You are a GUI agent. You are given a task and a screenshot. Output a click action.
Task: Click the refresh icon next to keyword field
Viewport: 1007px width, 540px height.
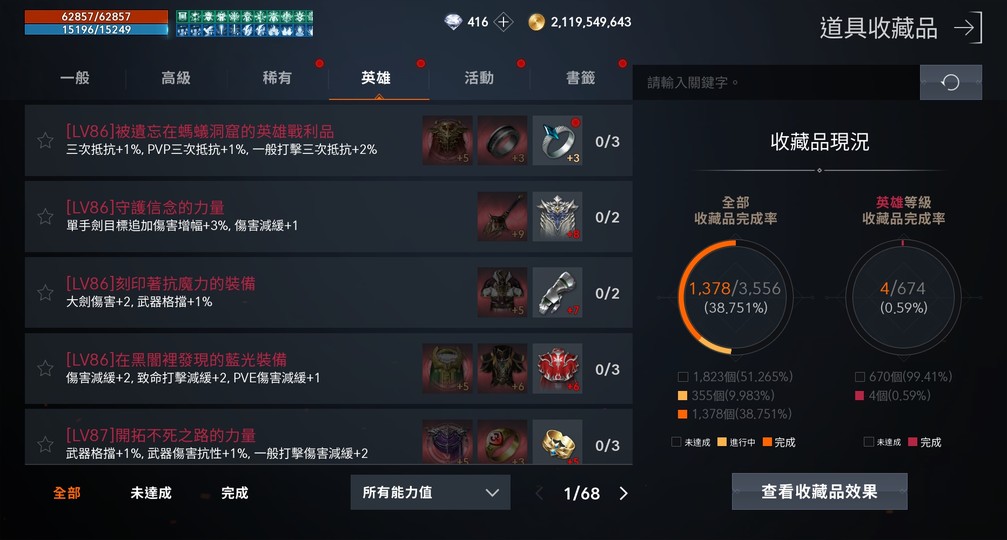950,82
